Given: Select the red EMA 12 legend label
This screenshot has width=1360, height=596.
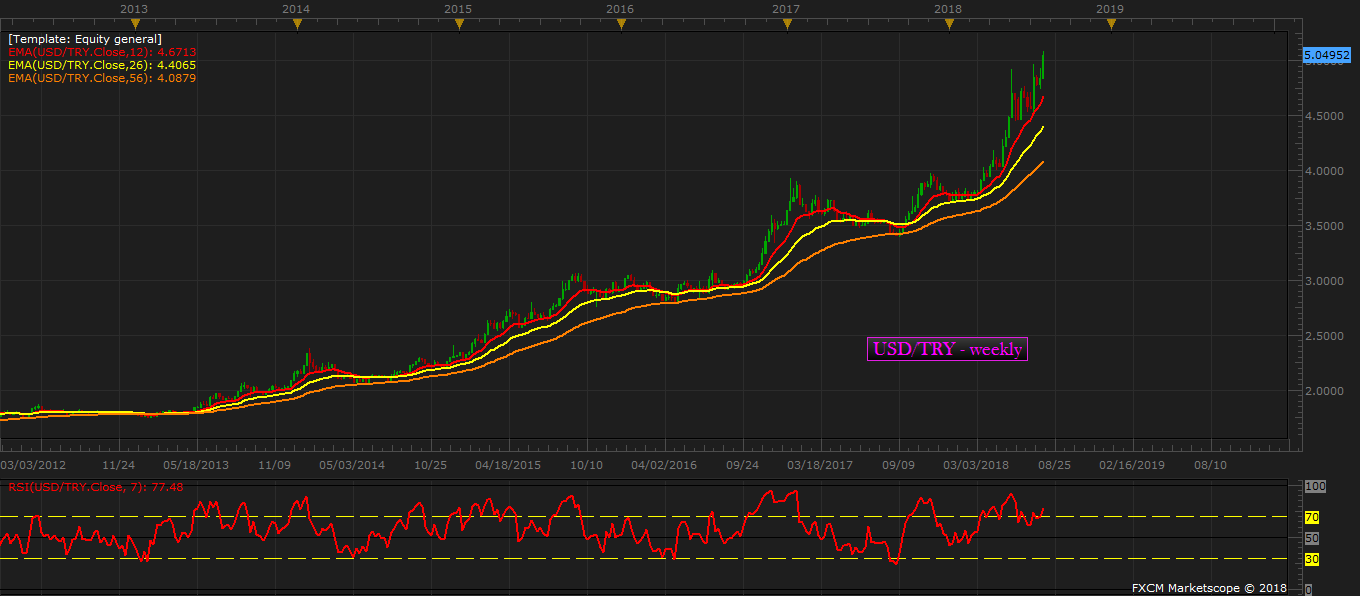Looking at the screenshot, I should coord(102,52).
